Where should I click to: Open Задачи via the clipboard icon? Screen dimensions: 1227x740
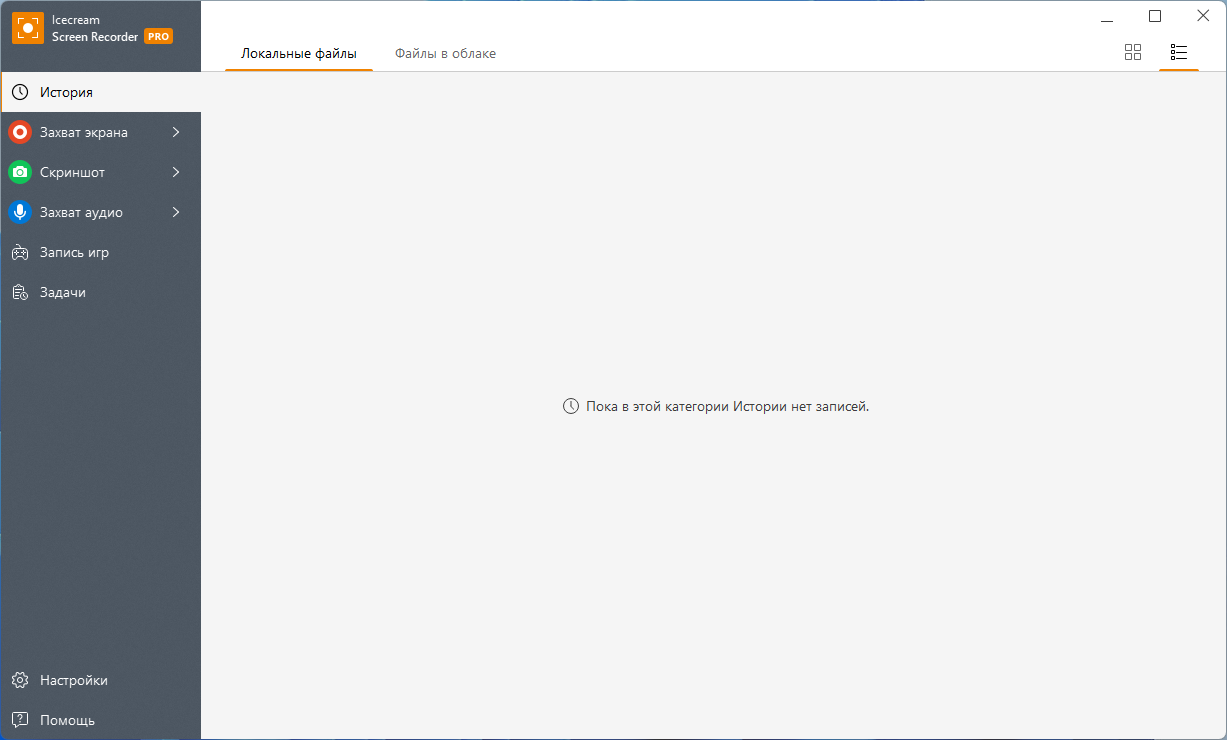(20, 292)
